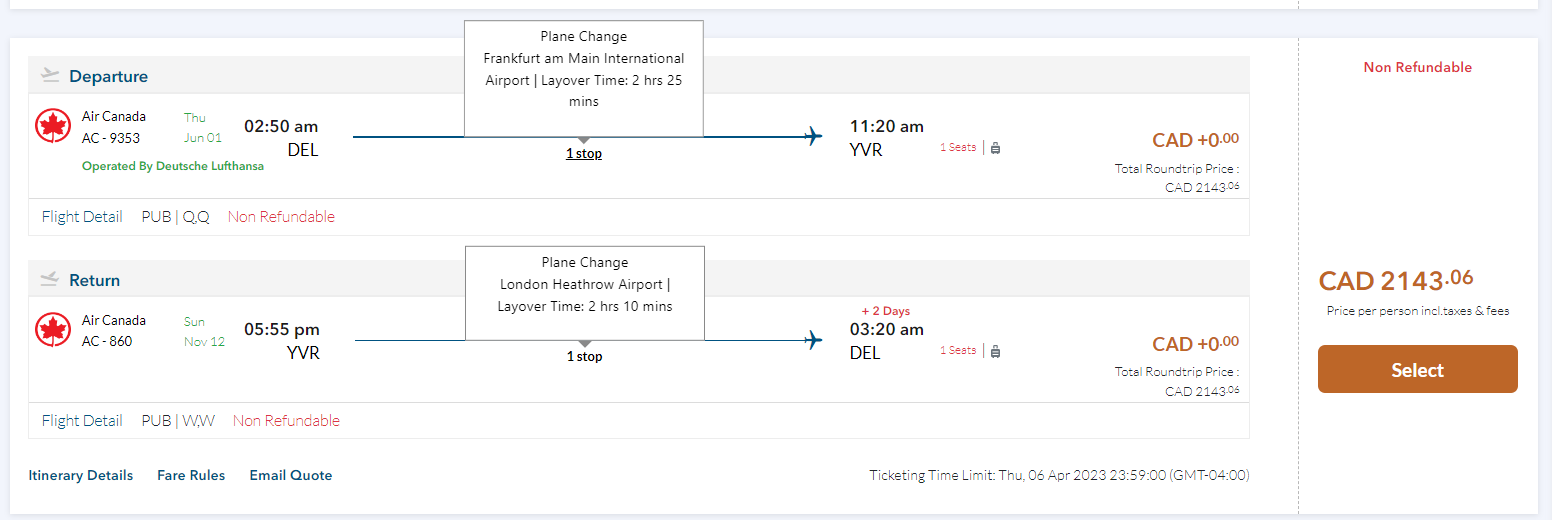Screen dimensions: 1552x520
Task: View the Fare Rules link
Action: click(191, 476)
